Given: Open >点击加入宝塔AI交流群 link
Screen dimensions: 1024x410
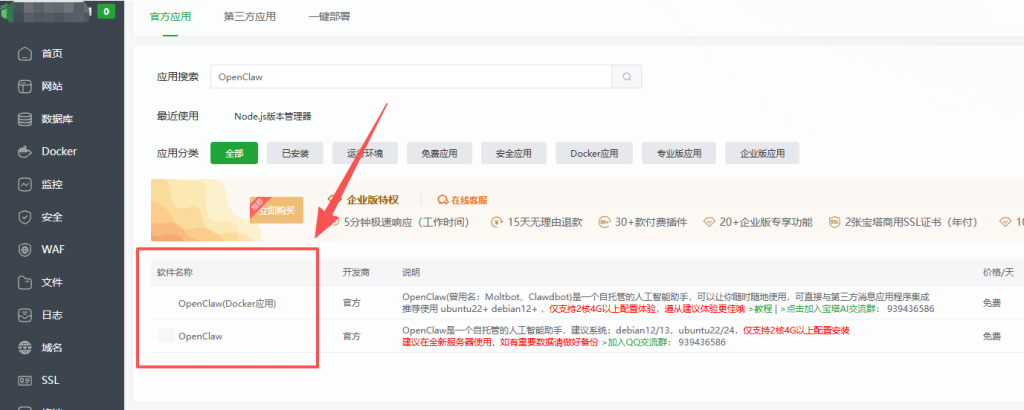Looking at the screenshot, I should (x=829, y=308).
